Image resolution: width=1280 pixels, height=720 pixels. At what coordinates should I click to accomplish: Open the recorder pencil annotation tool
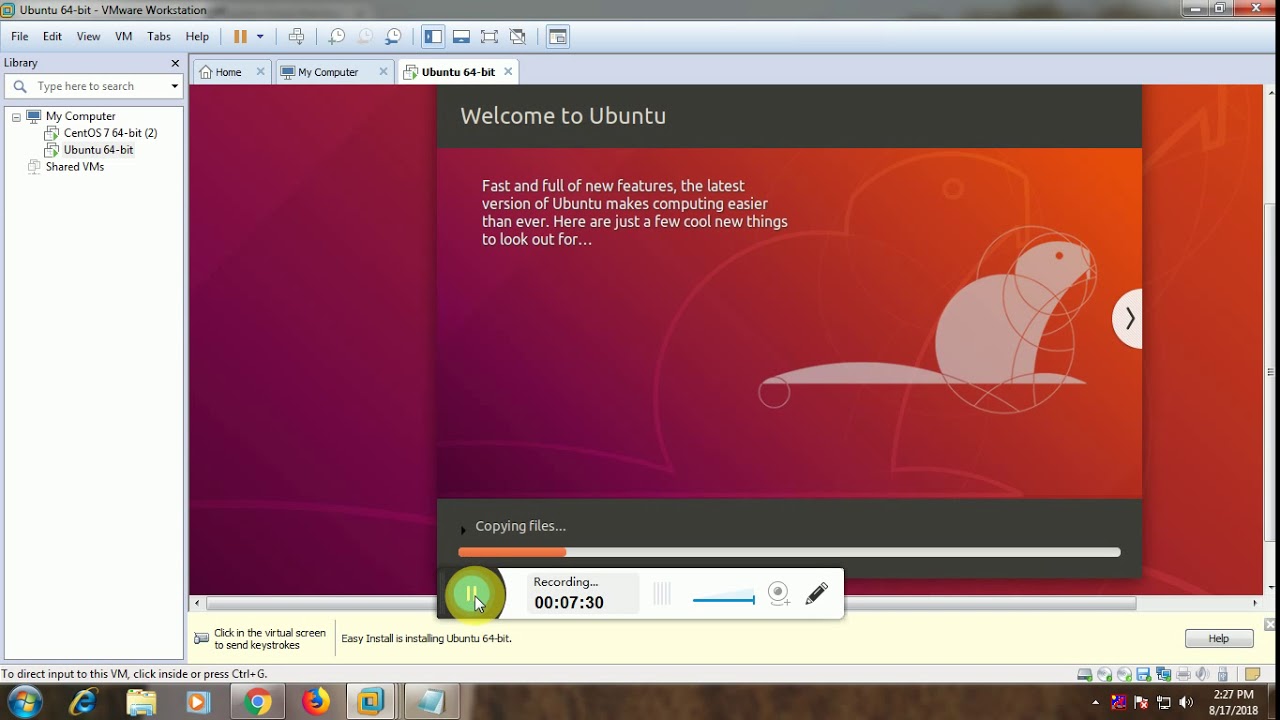tap(817, 594)
